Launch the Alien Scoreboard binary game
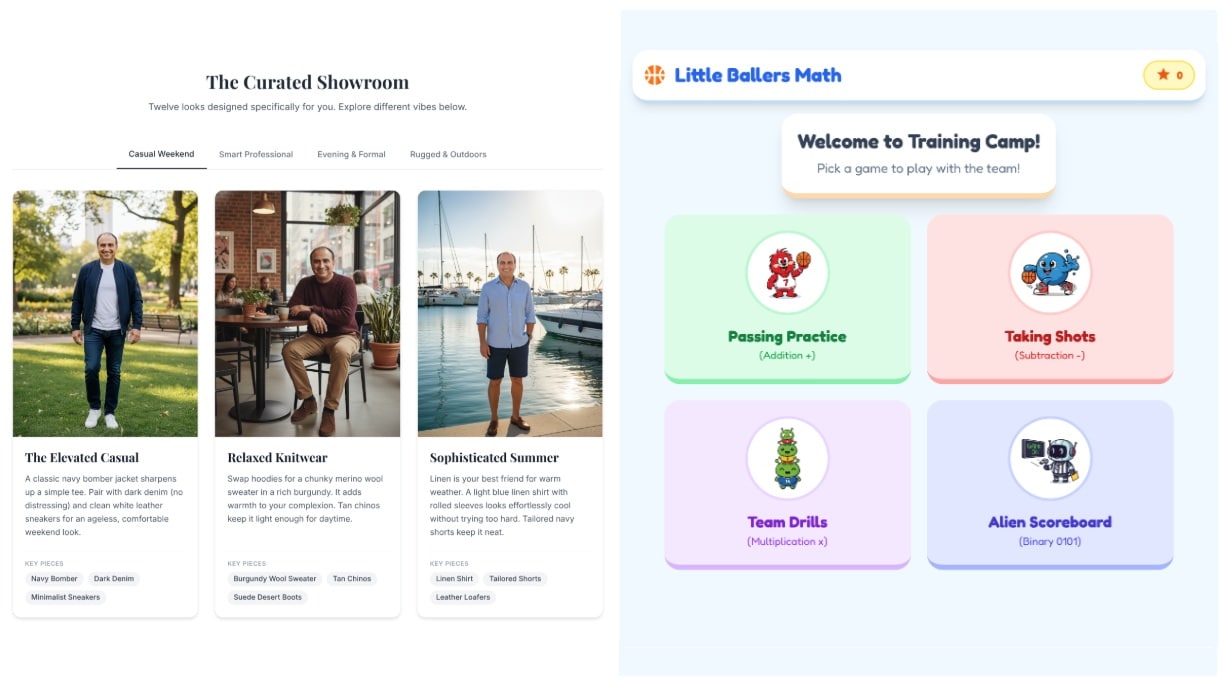Image resolution: width=1223 pixels, height=687 pixels. (1050, 484)
